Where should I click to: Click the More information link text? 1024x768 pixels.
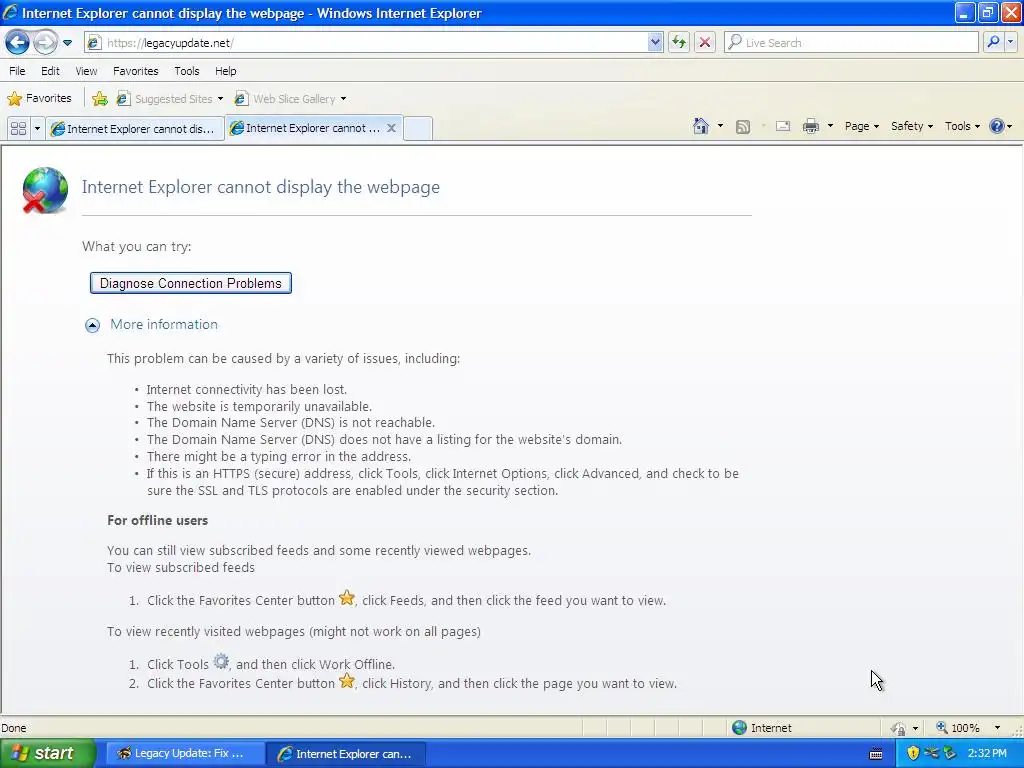tap(164, 325)
